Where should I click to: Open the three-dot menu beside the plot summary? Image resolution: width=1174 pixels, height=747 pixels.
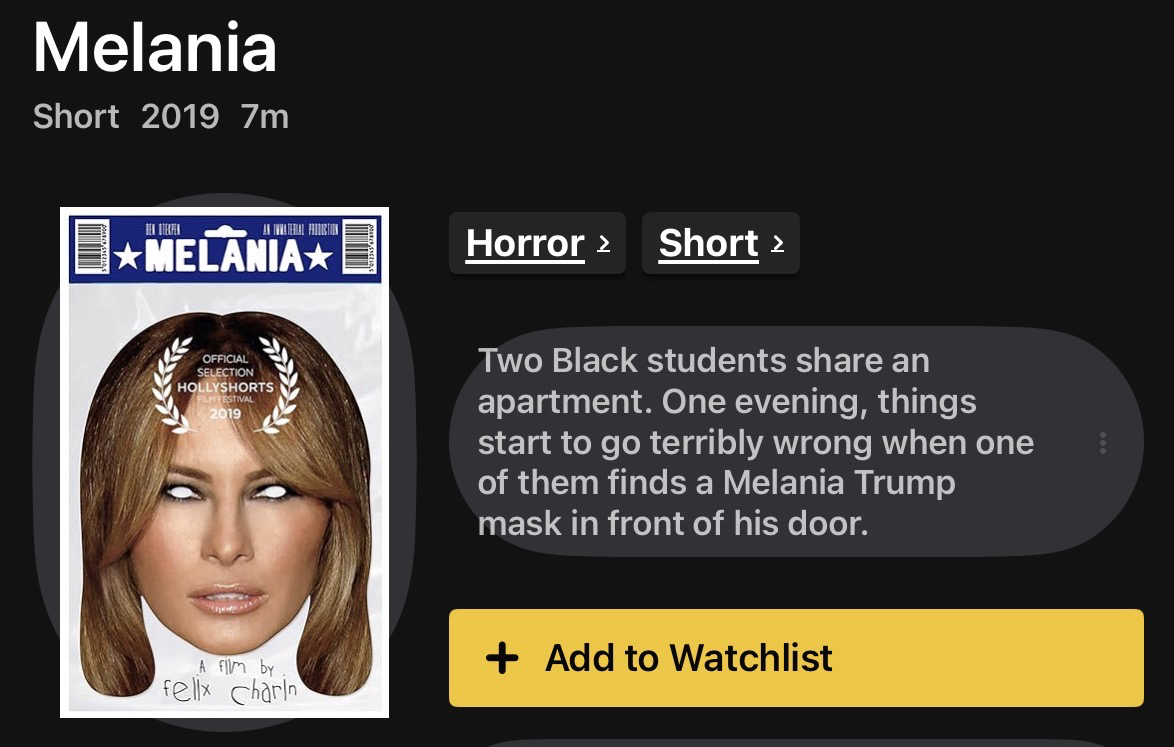1102,443
